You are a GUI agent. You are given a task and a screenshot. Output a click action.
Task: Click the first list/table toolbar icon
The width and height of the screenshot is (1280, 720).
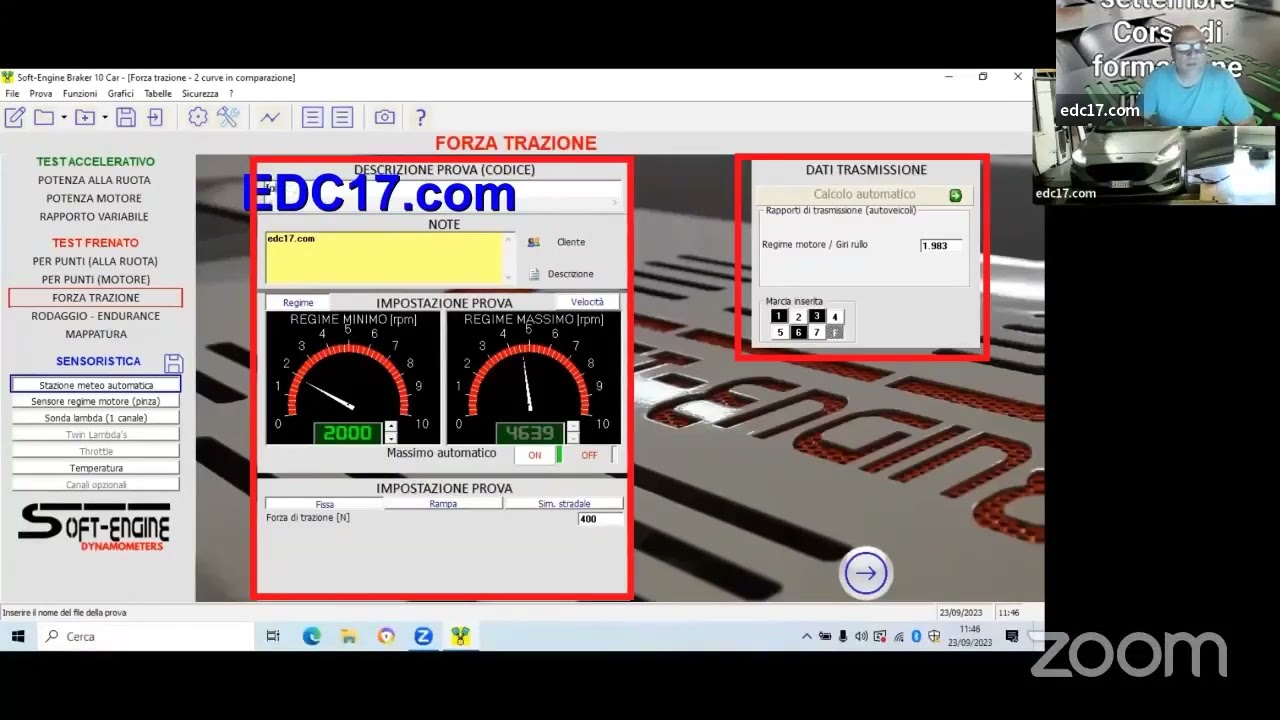pos(313,117)
